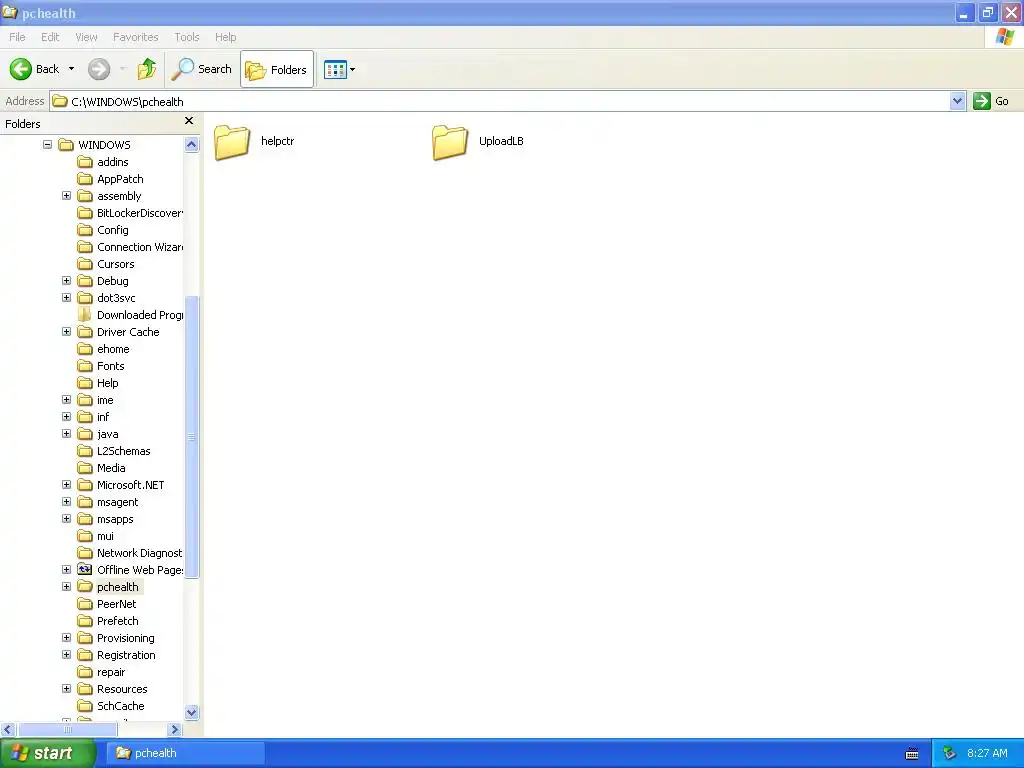Screen dimensions: 1024x768
Task: Click the tree scrollbar up arrow
Action: 191,144
